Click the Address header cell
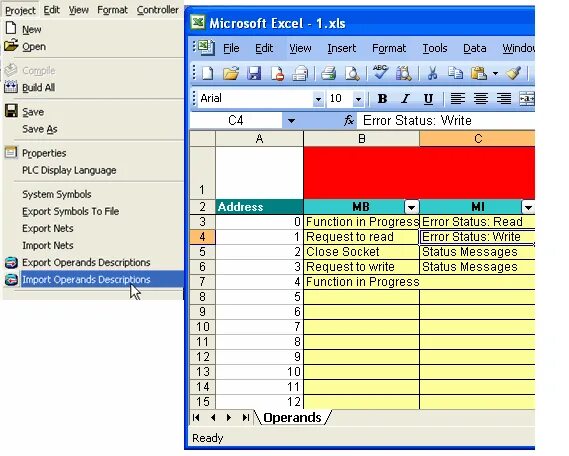Screen dimensions: 569x456 pyautogui.click(x=259, y=207)
